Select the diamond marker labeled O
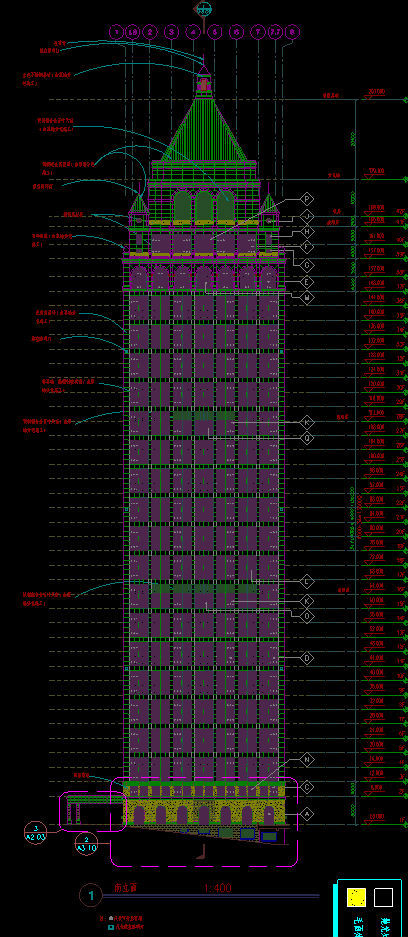 [307, 616]
